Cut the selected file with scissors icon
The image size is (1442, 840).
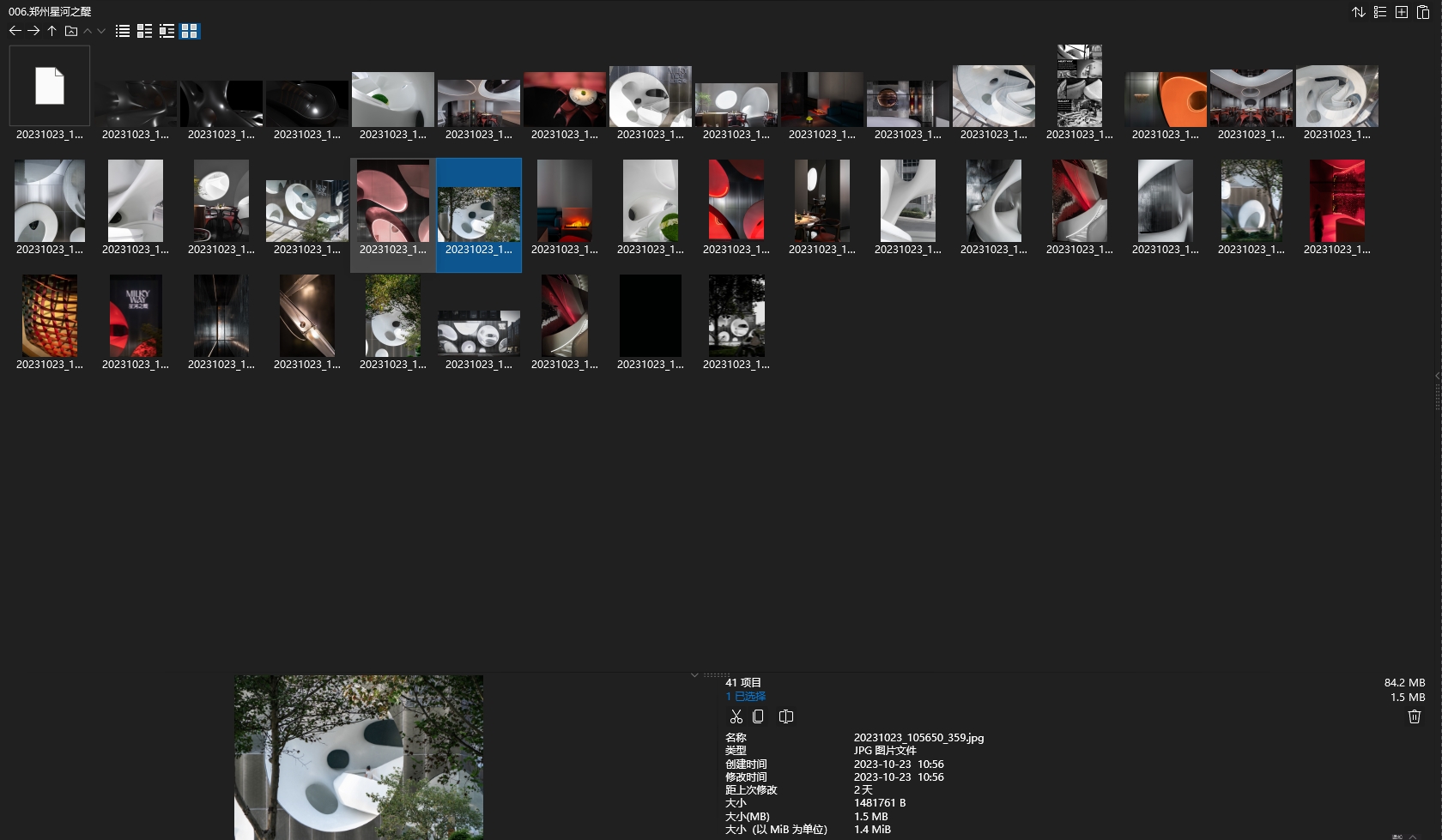[736, 716]
